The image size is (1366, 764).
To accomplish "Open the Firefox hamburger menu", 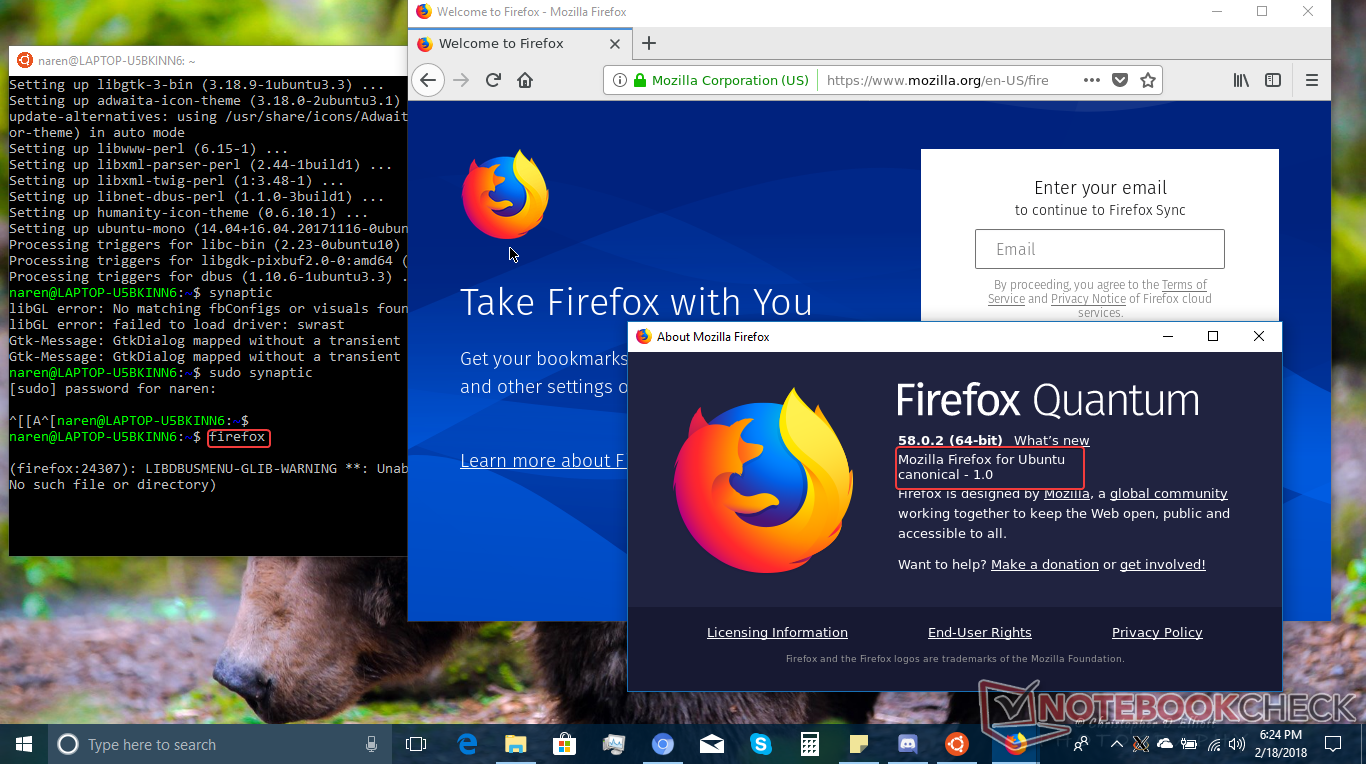I will coord(1312,80).
